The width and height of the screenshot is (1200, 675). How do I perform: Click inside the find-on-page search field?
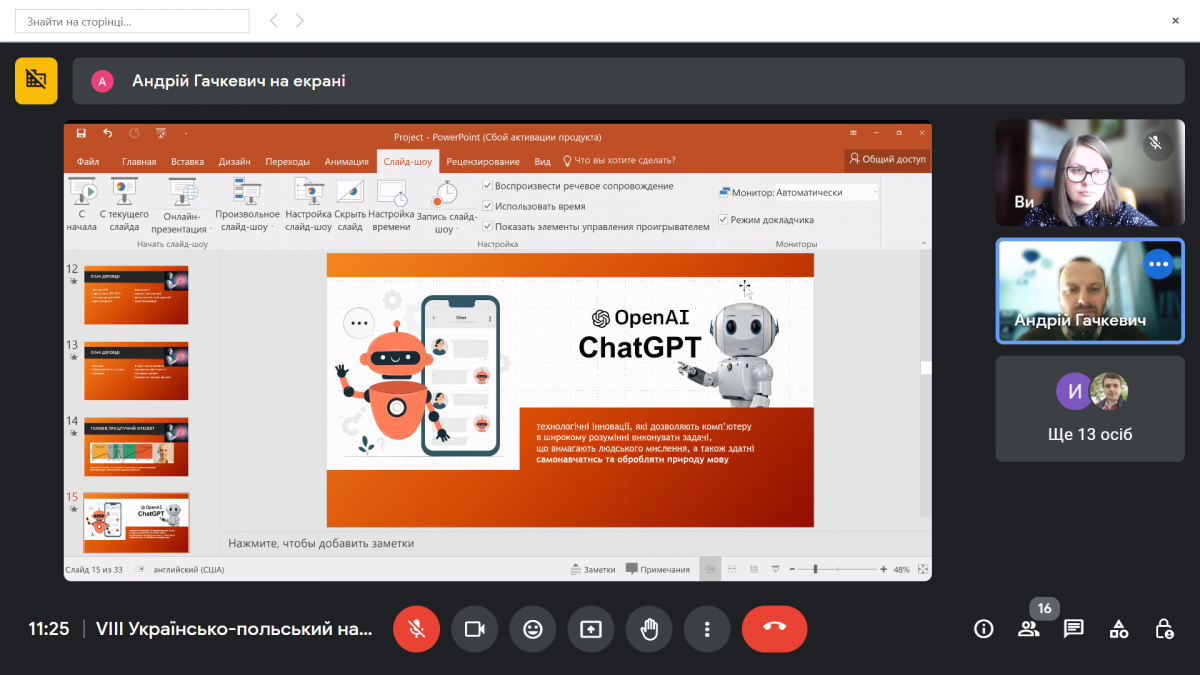point(133,21)
